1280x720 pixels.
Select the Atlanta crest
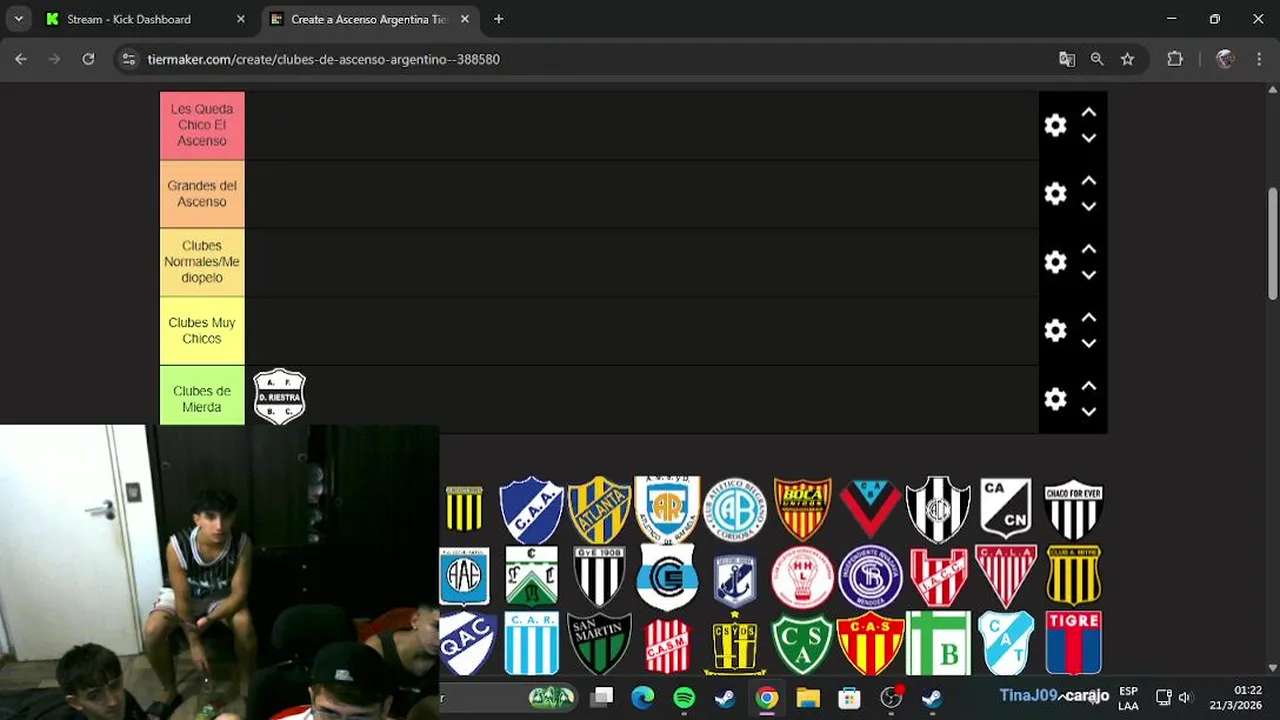(599, 509)
